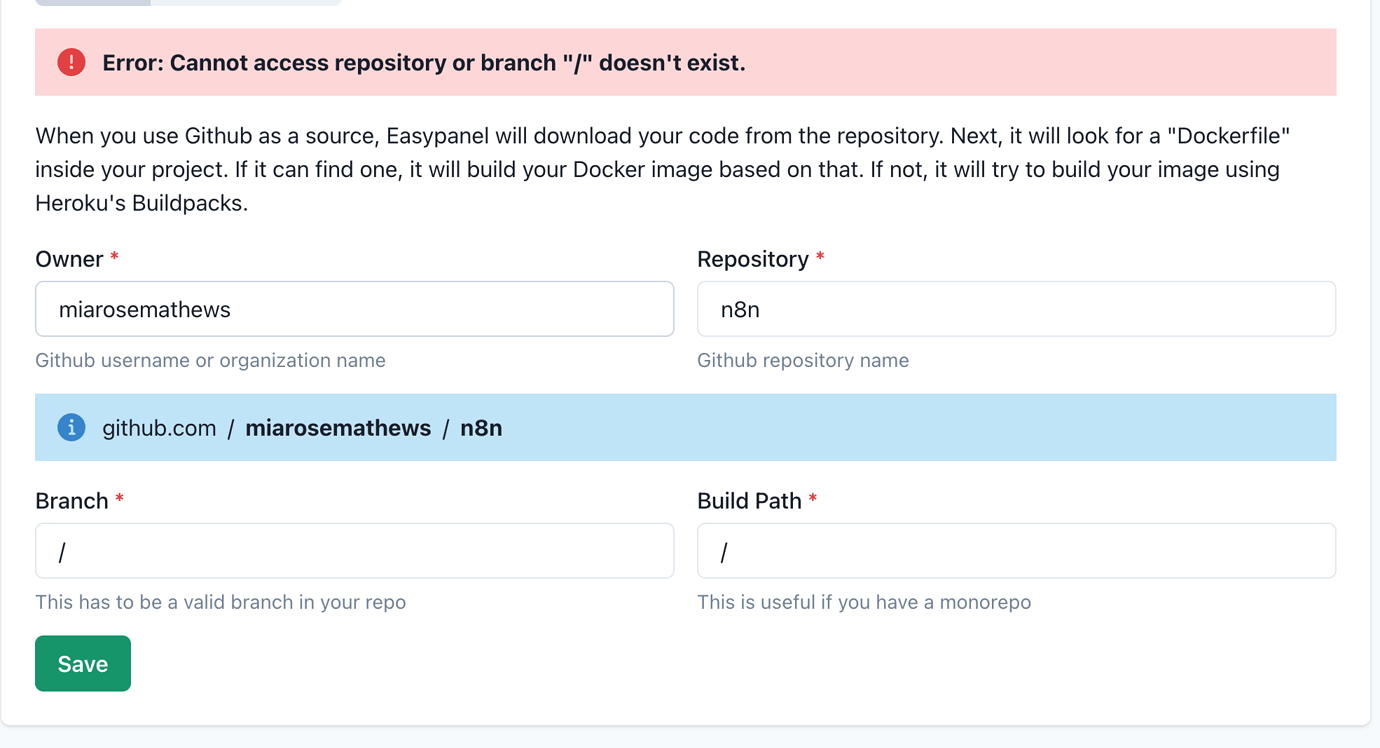The height and width of the screenshot is (748, 1380).
Task: Select "miarosemathews" in the breadcrumb banner
Action: (338, 427)
